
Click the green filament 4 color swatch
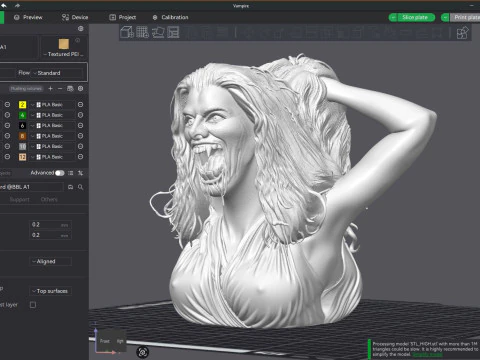pyautogui.click(x=22, y=115)
